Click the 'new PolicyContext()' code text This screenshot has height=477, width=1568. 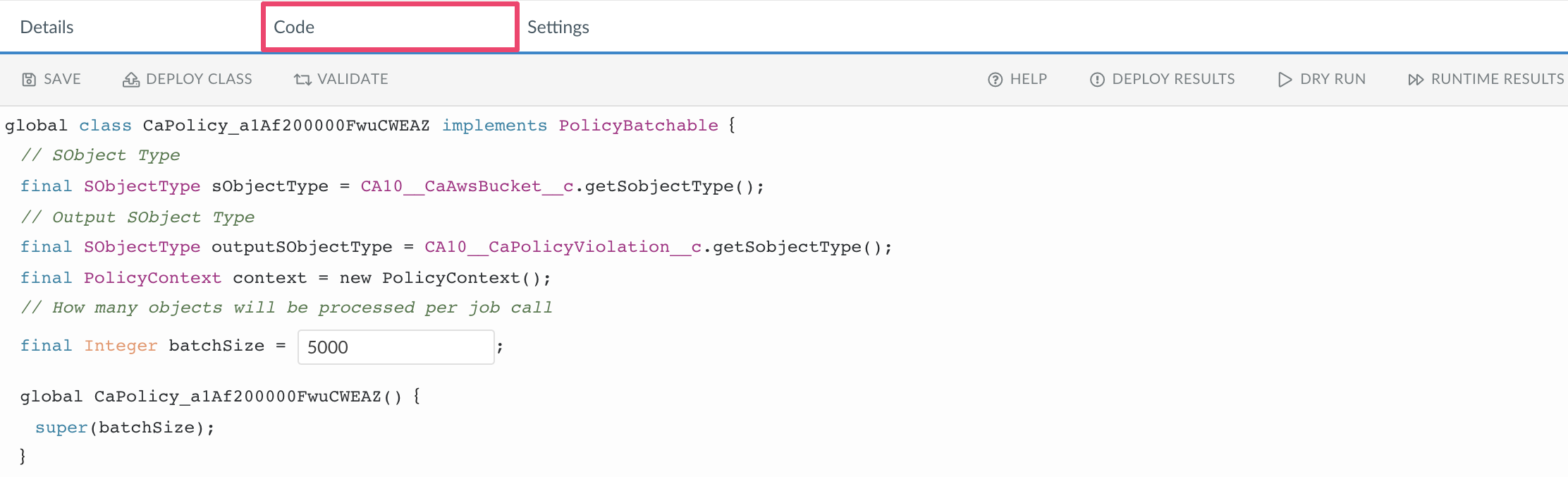444,278
